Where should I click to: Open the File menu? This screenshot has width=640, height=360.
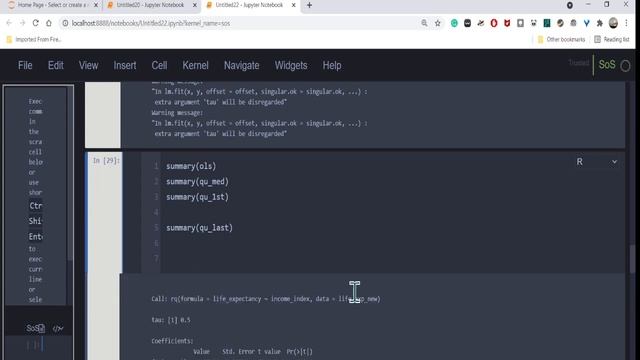pyautogui.click(x=25, y=65)
